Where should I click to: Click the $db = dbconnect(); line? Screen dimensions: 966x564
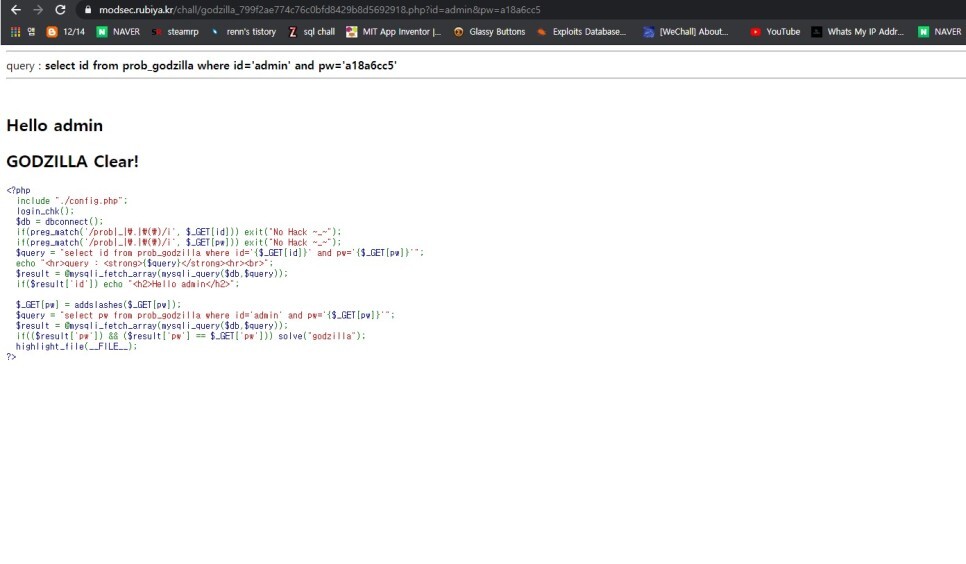(x=59, y=222)
